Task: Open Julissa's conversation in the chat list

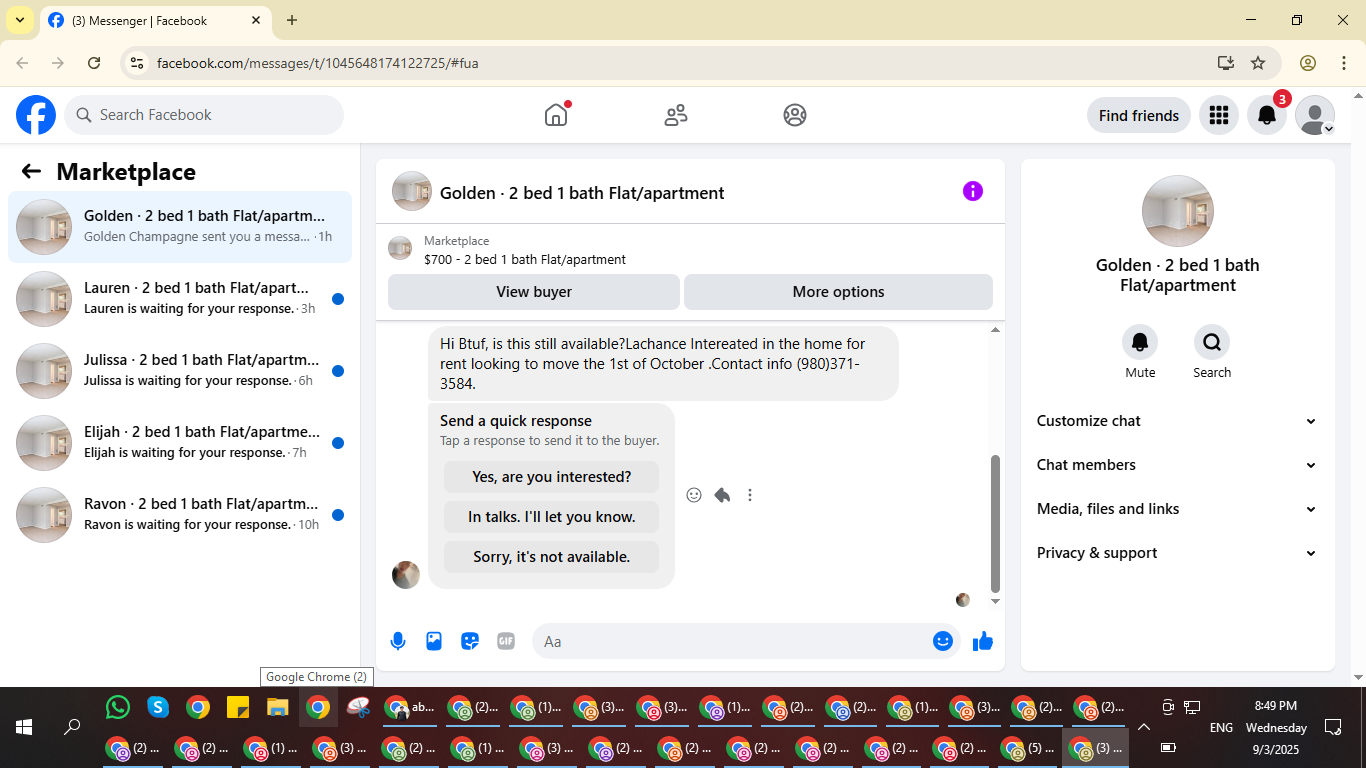Action: [x=180, y=371]
